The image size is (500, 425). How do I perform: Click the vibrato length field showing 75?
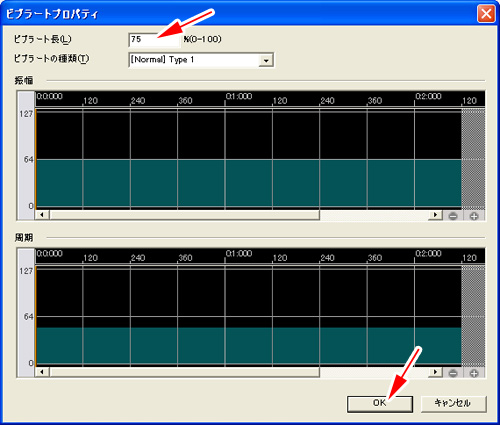[154, 39]
